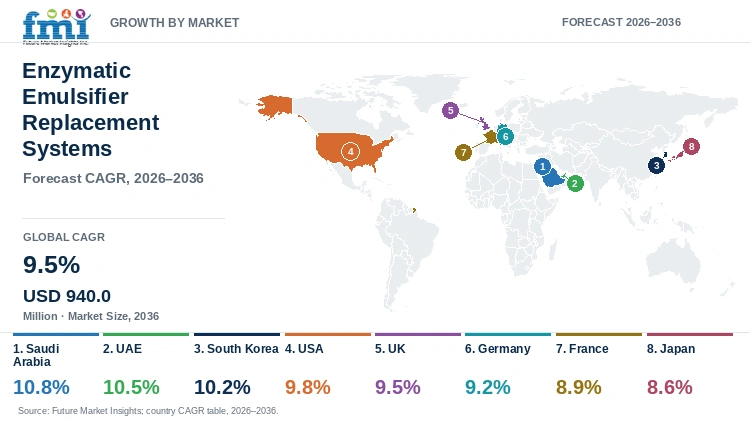Click the '10.8%' Saudi Arabia value
The height and width of the screenshot is (421, 750).
tap(41, 387)
